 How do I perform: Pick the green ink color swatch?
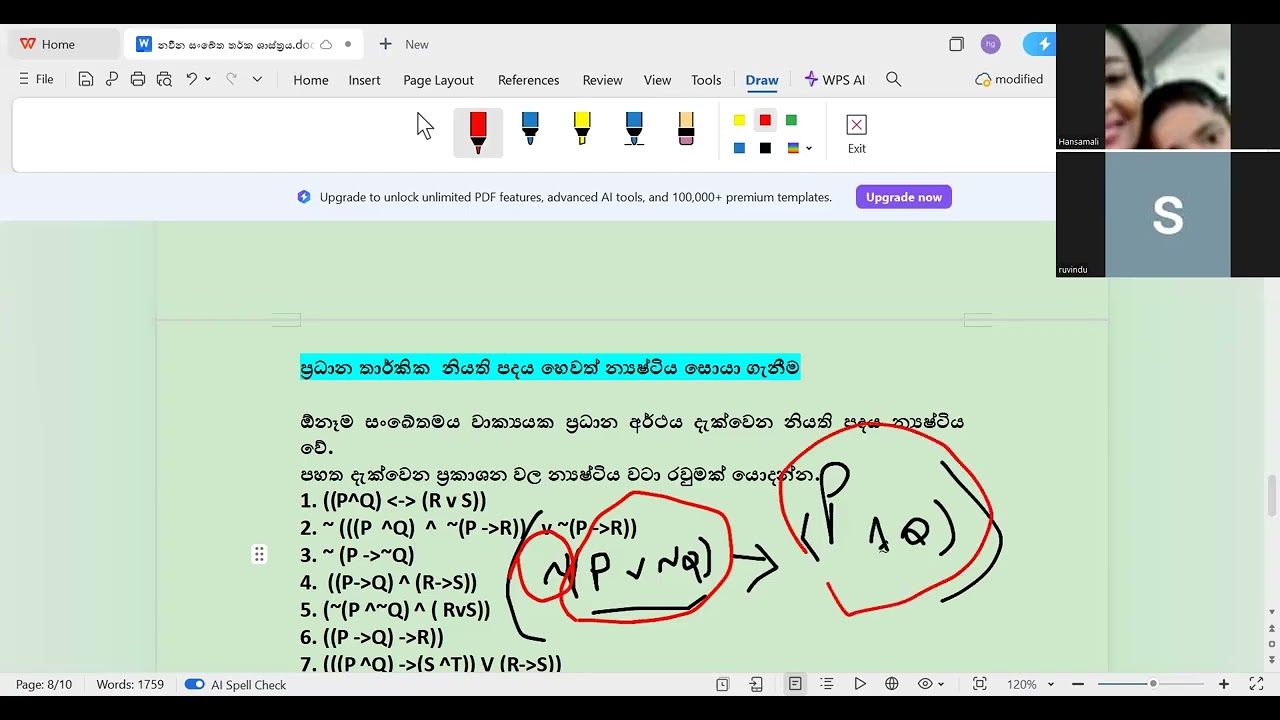pyautogui.click(x=791, y=120)
